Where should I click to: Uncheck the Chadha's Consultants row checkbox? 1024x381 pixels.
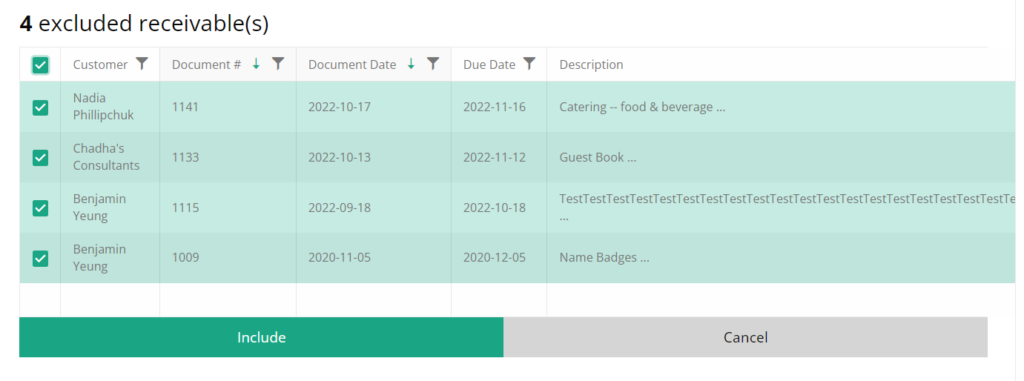pos(40,157)
